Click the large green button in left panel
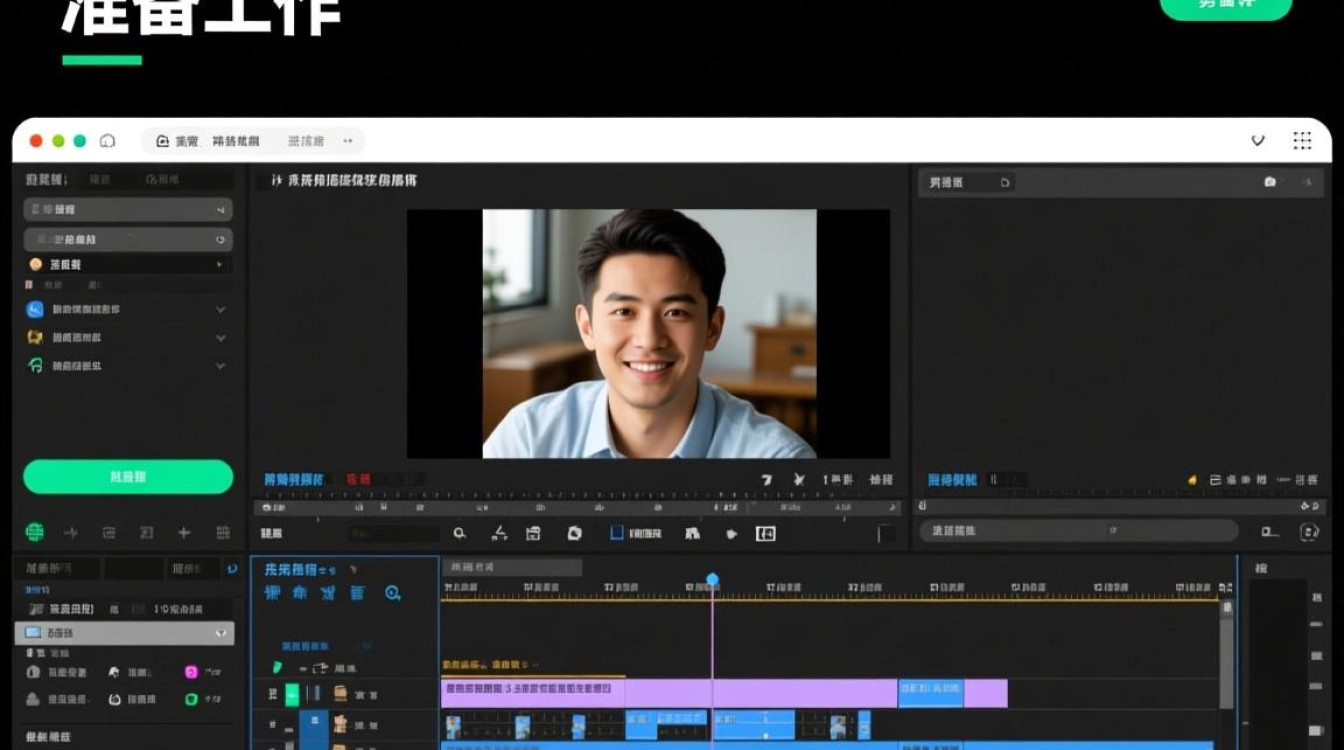The image size is (1344, 750). 128,477
